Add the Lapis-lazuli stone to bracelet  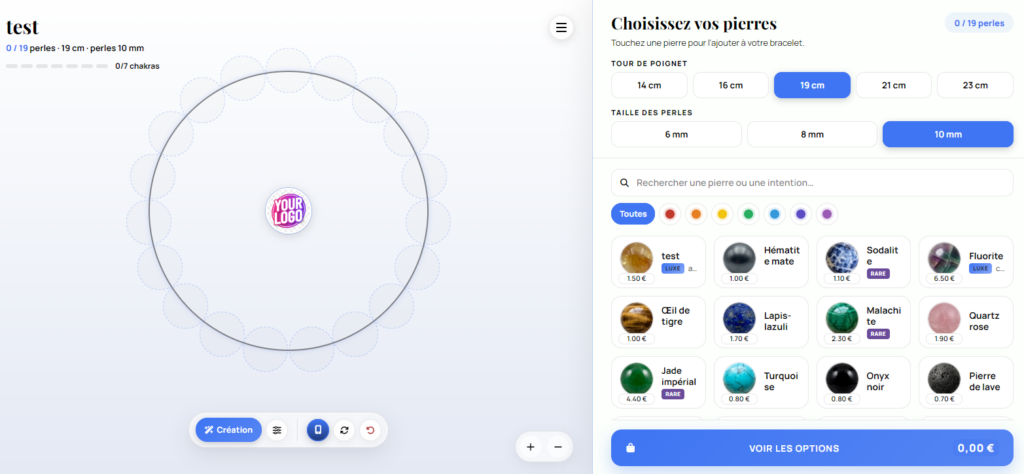tap(761, 322)
